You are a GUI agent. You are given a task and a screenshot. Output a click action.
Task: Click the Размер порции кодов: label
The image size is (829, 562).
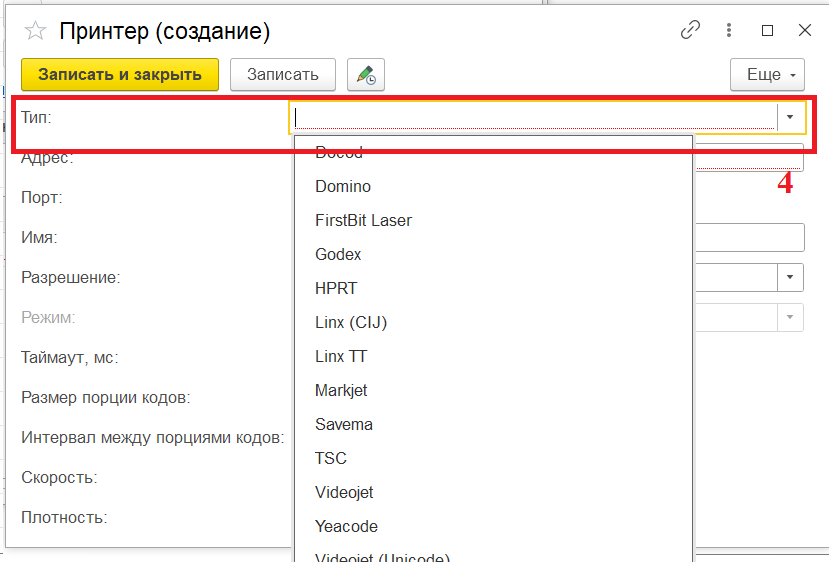tap(106, 398)
